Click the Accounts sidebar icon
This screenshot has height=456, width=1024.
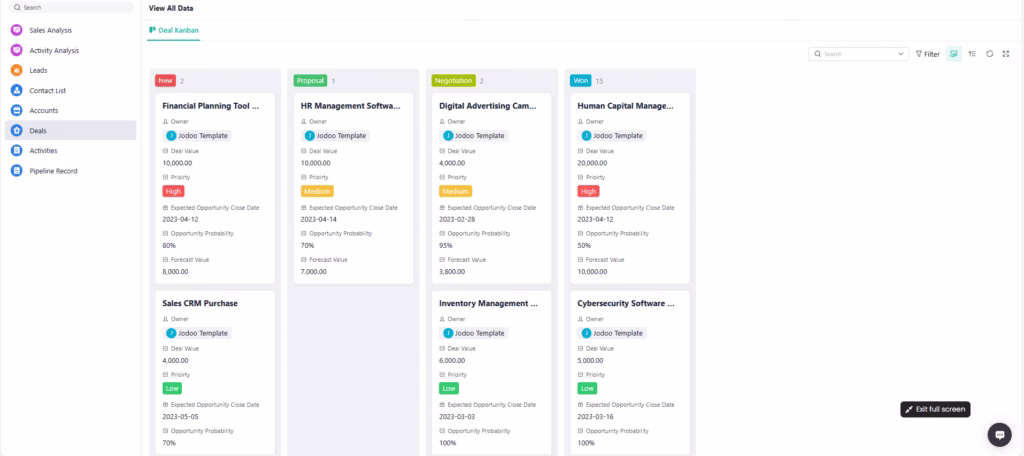tap(16, 110)
